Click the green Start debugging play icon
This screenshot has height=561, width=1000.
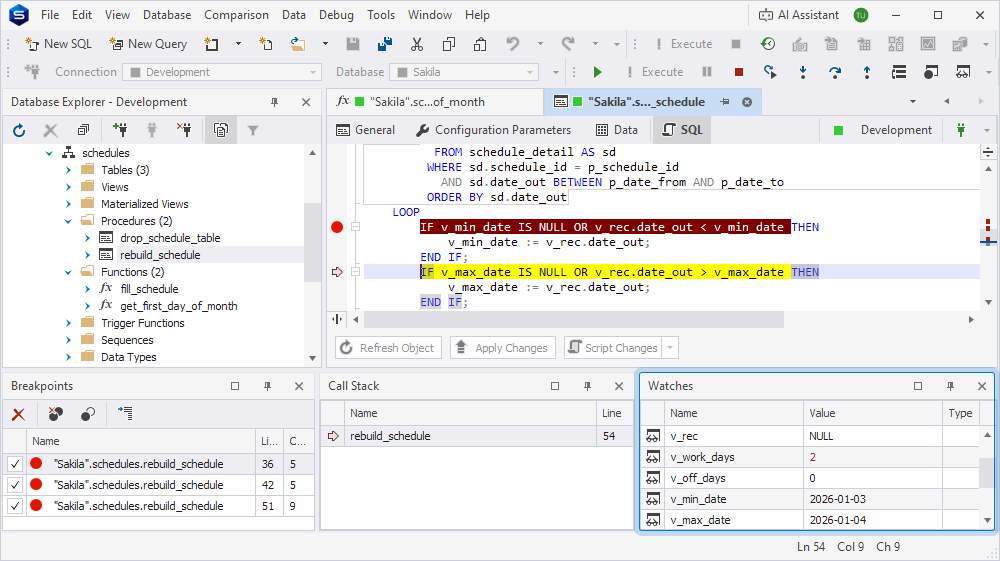click(x=598, y=72)
